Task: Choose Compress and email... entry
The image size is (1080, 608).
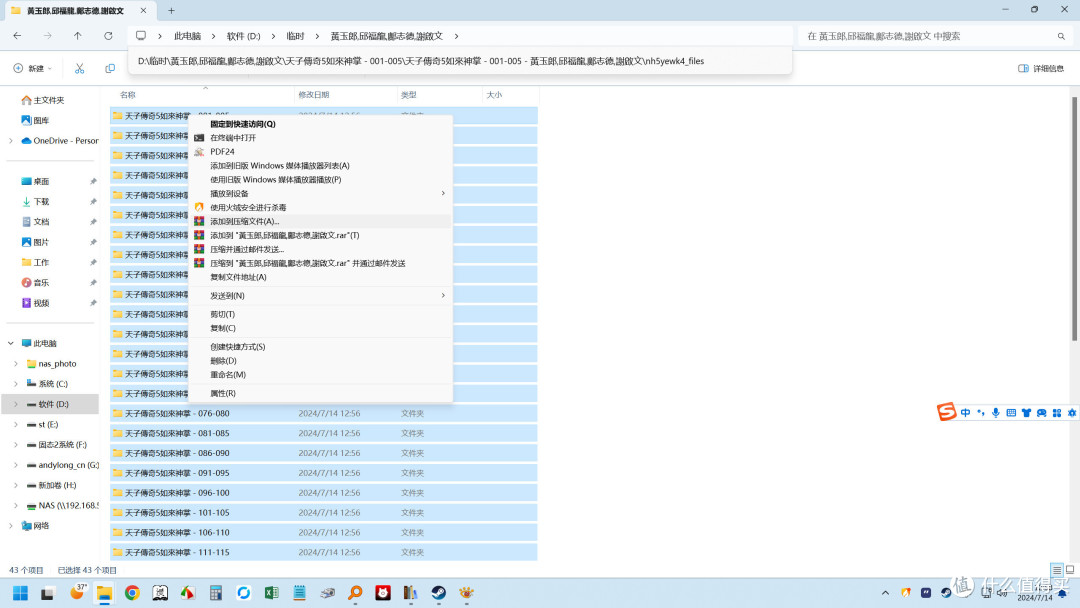Action: click(x=320, y=249)
